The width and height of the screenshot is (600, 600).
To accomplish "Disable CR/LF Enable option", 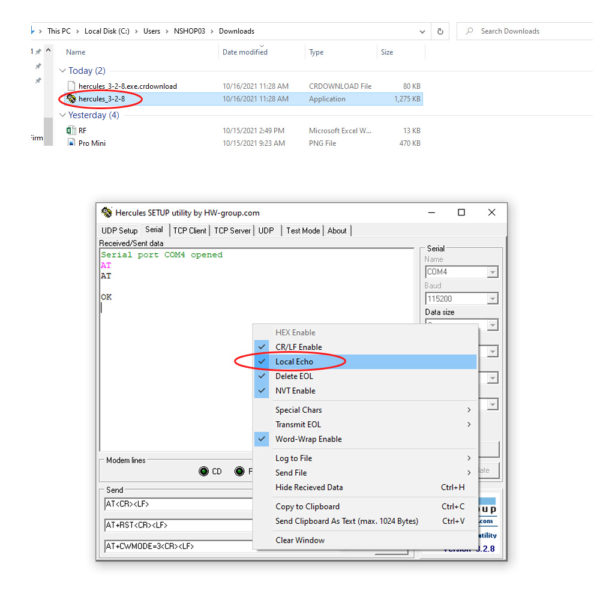I will (298, 347).
